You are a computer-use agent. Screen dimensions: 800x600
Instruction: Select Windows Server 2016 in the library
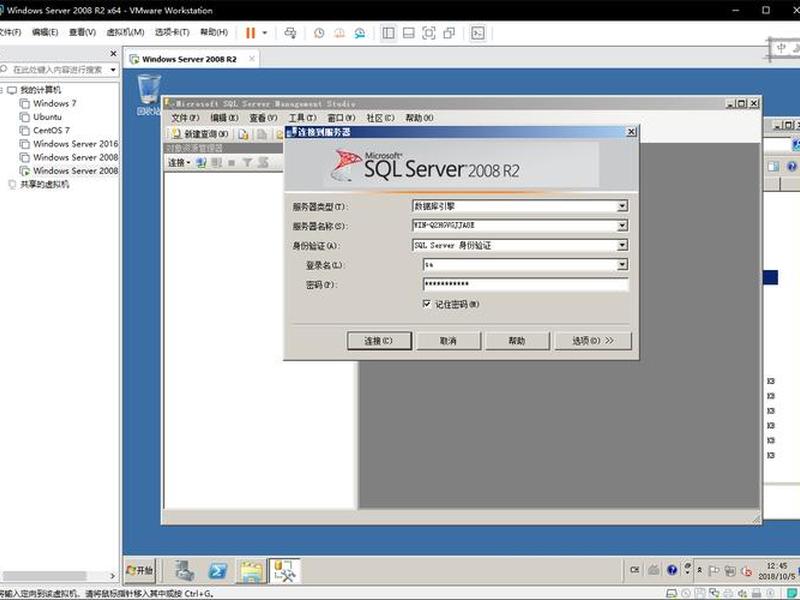[76, 144]
